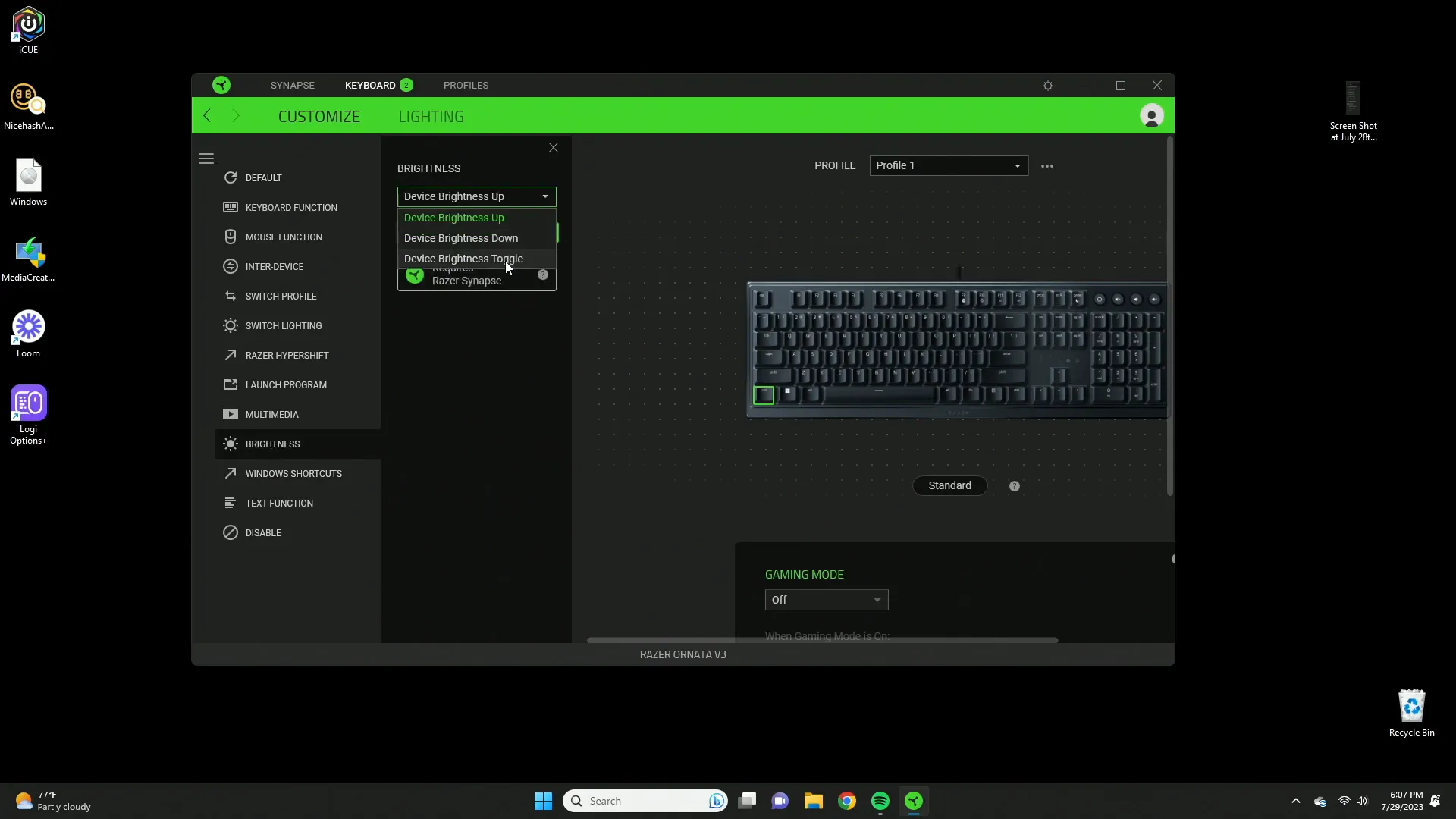Choose Device Brightness Toggle option

(477, 259)
